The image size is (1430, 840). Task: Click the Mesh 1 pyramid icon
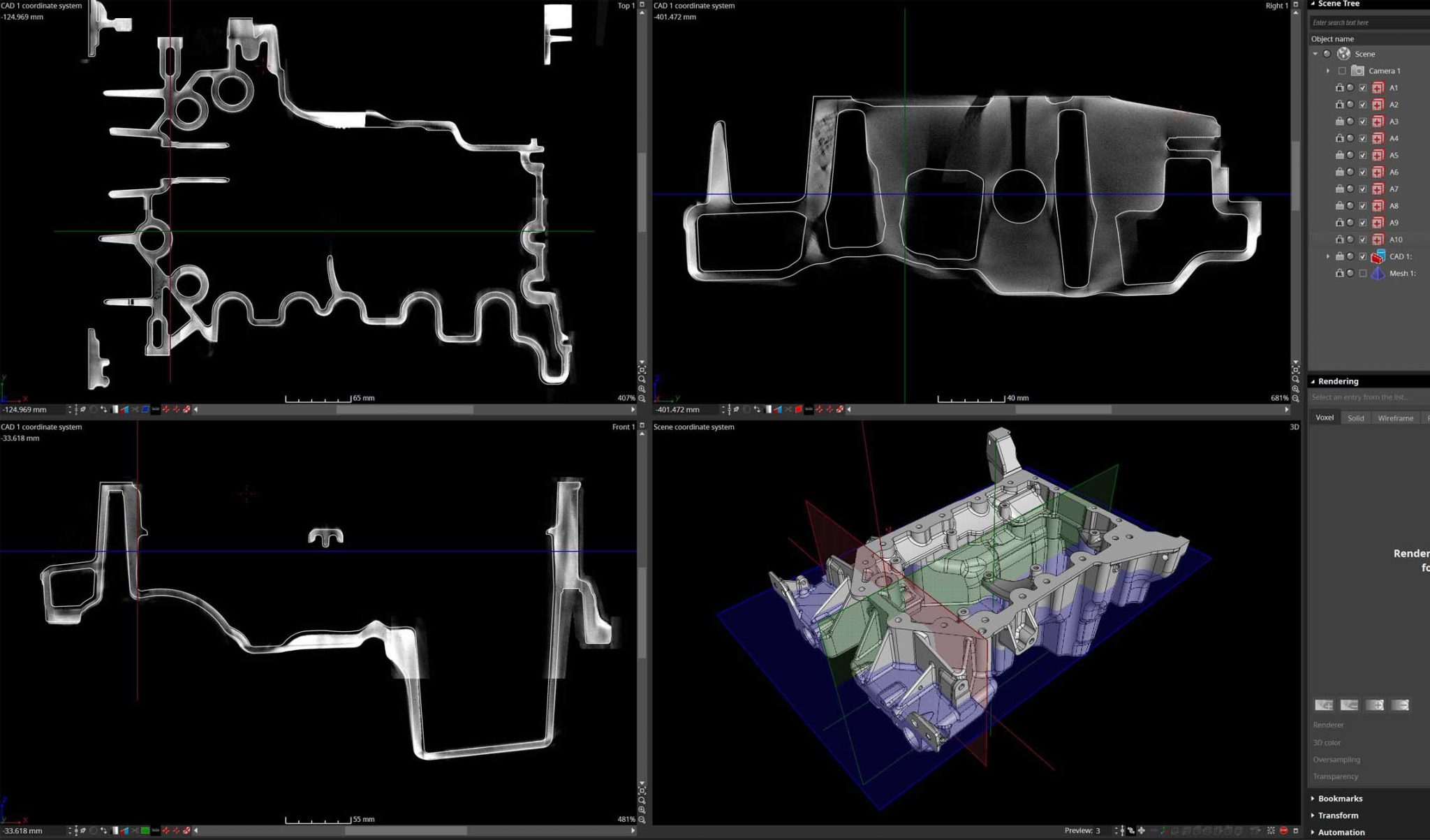coord(1378,273)
